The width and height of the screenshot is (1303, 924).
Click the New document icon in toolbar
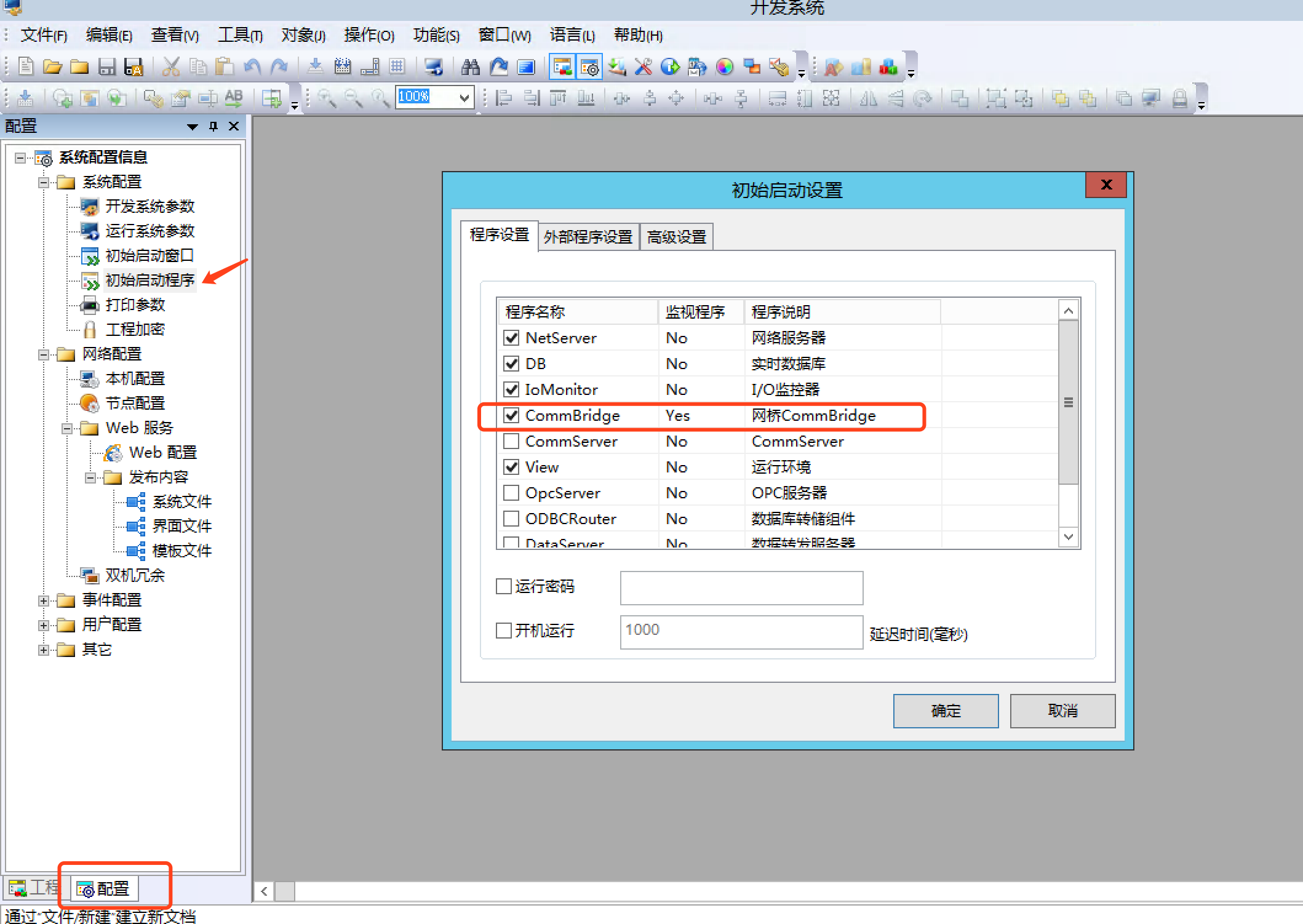(26, 66)
